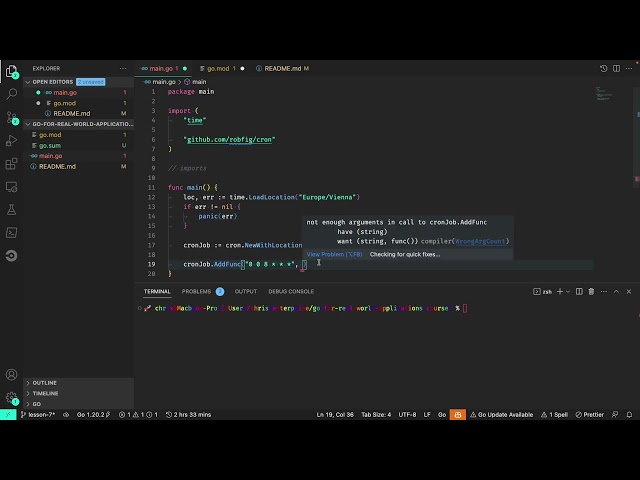Open the Accounts icon
This screenshot has width=640, height=480.
pyautogui.click(x=11, y=374)
